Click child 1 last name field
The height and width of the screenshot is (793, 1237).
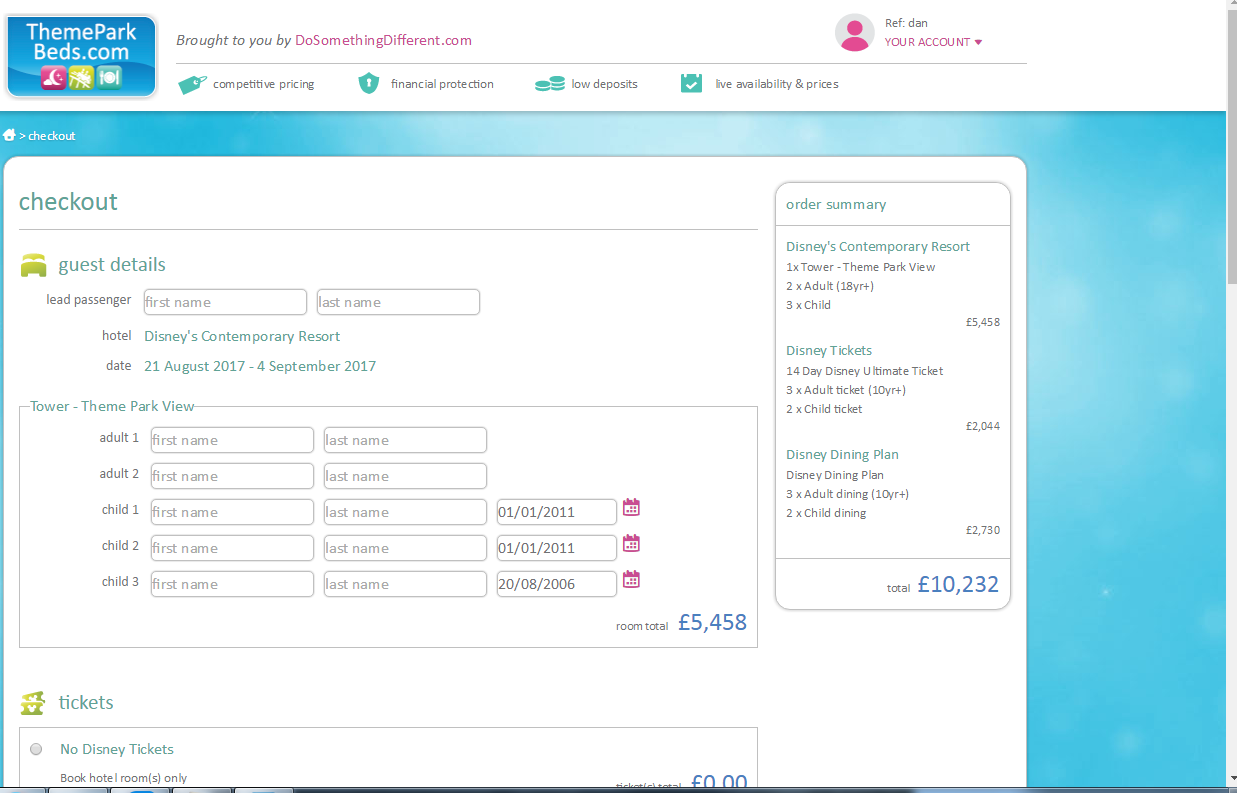[405, 512]
